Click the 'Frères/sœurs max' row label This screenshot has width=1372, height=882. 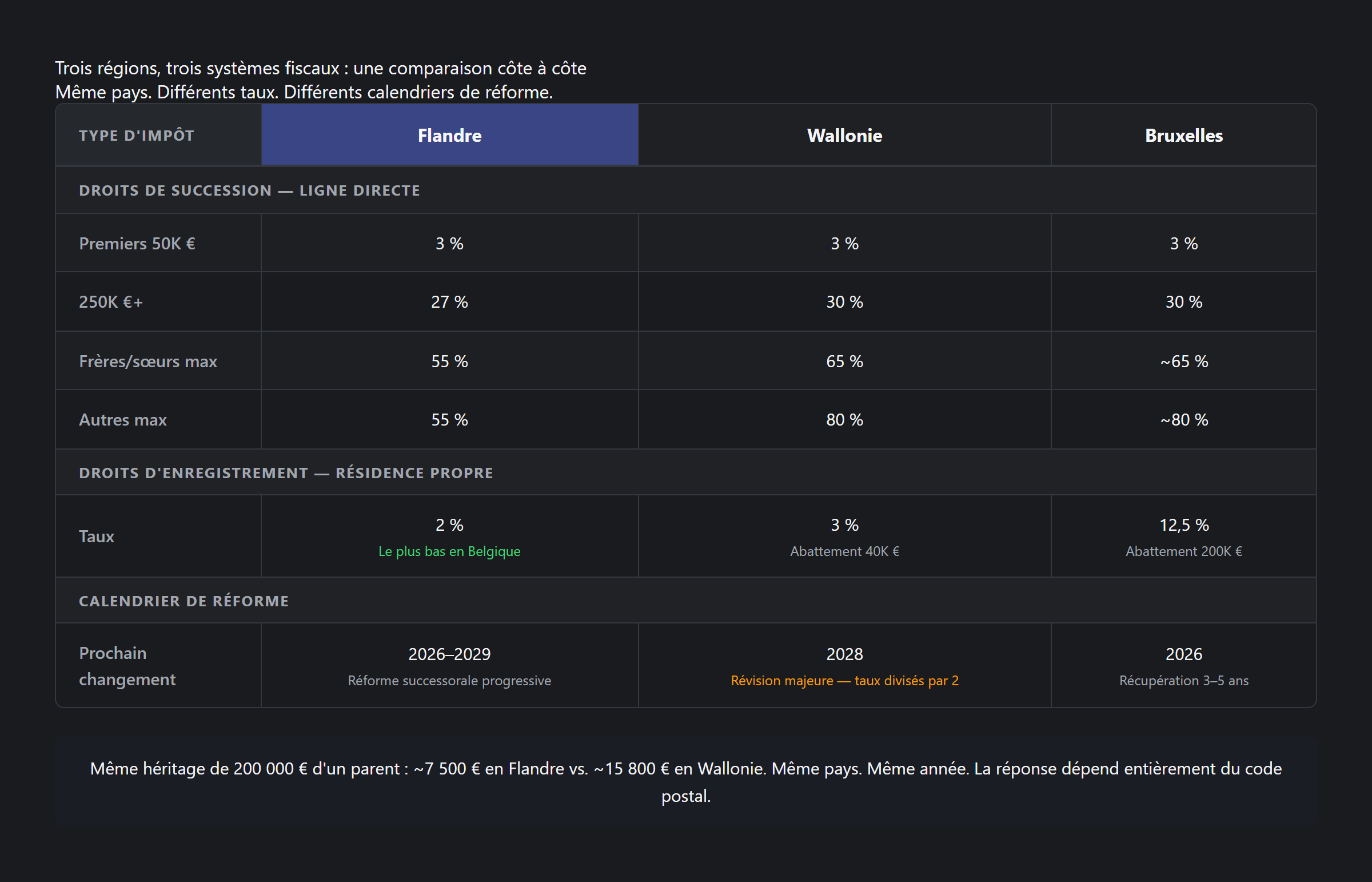(147, 361)
